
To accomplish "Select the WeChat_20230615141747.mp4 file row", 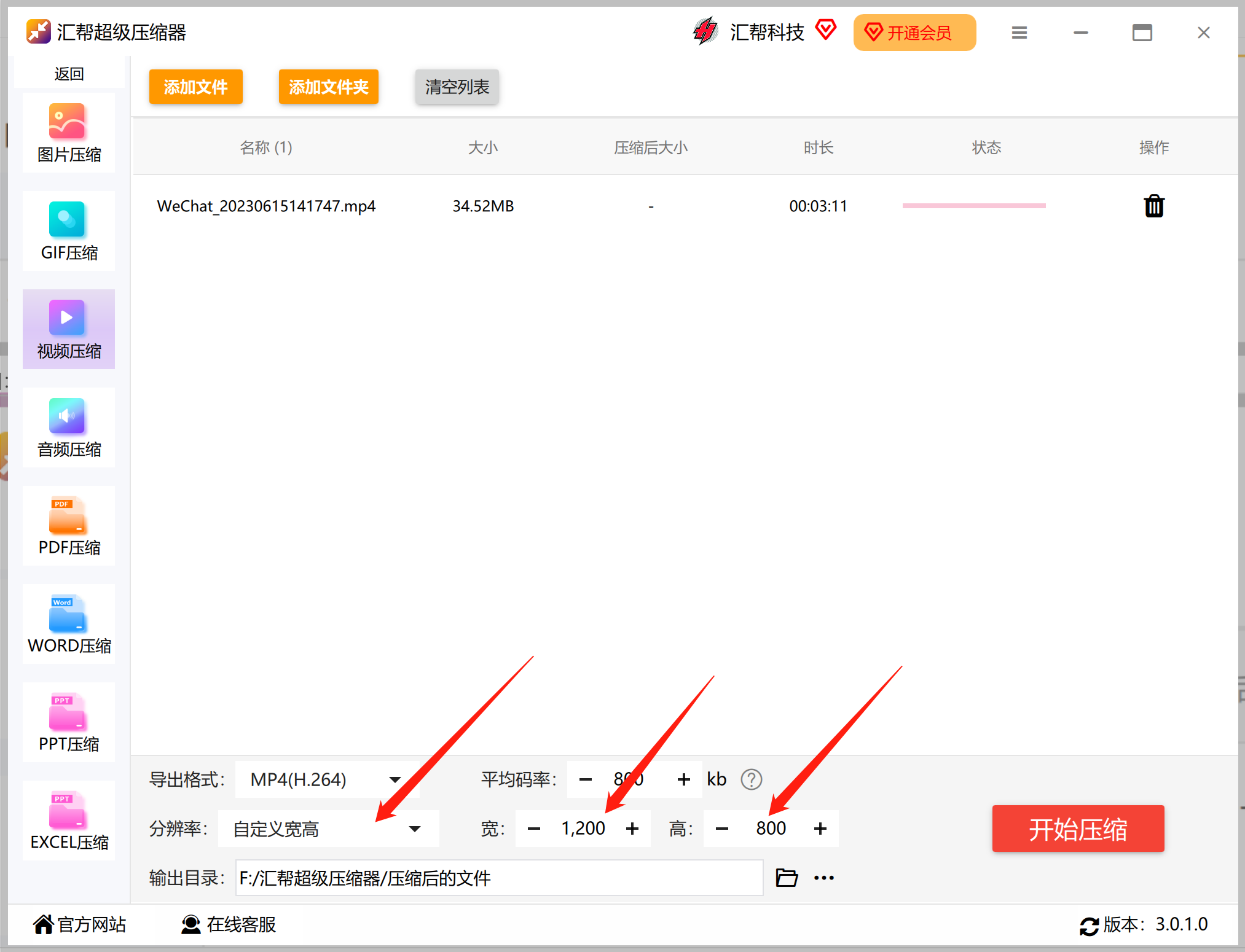I will pyautogui.click(x=685, y=206).
